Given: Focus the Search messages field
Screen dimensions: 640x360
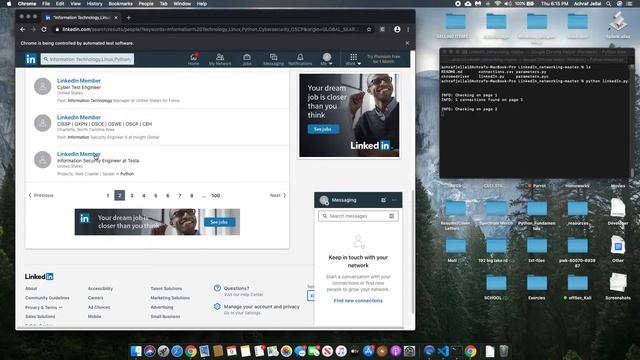Looking at the screenshot, I should (358, 216).
